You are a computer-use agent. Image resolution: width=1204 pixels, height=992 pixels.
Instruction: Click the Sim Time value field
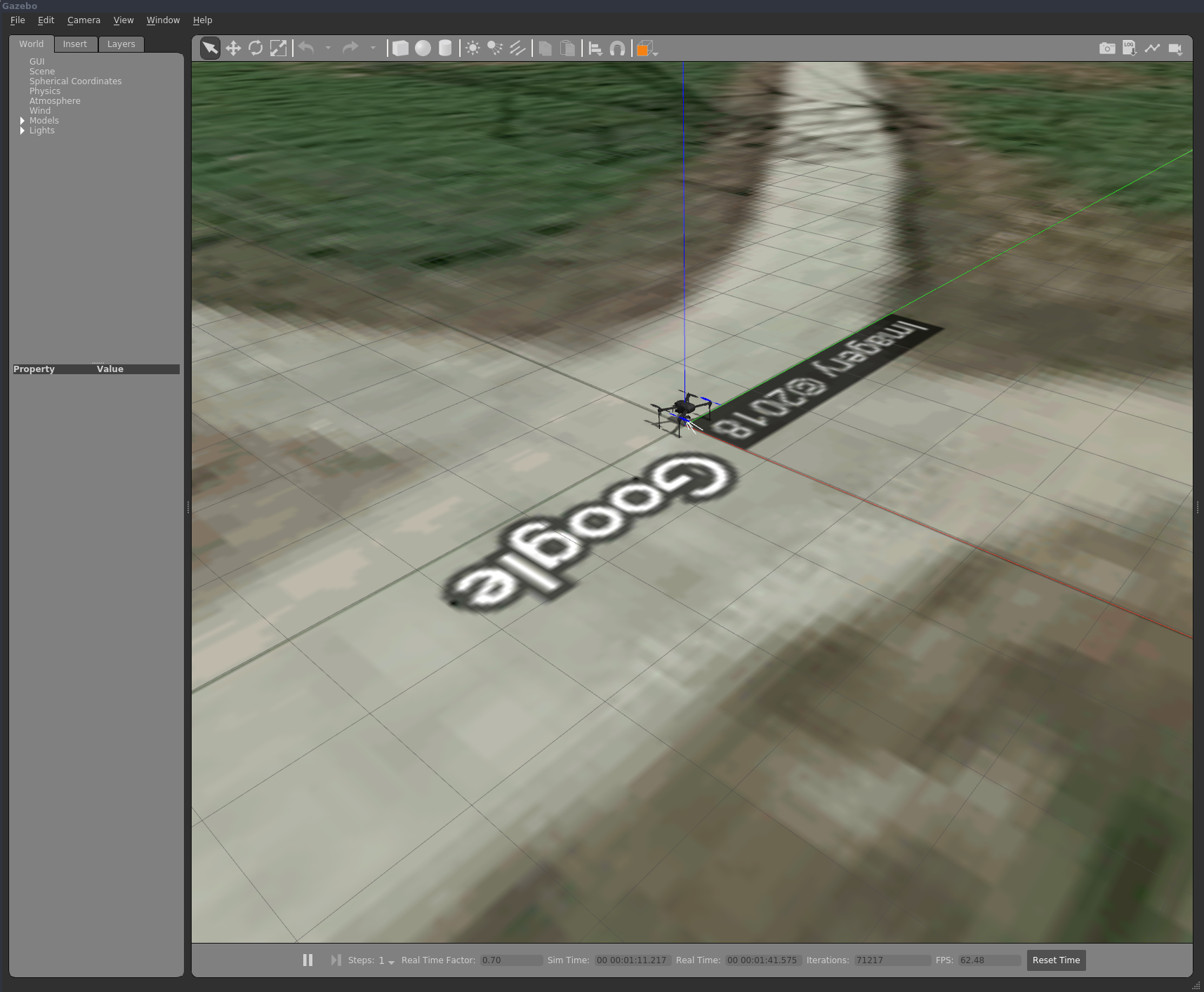click(632, 960)
